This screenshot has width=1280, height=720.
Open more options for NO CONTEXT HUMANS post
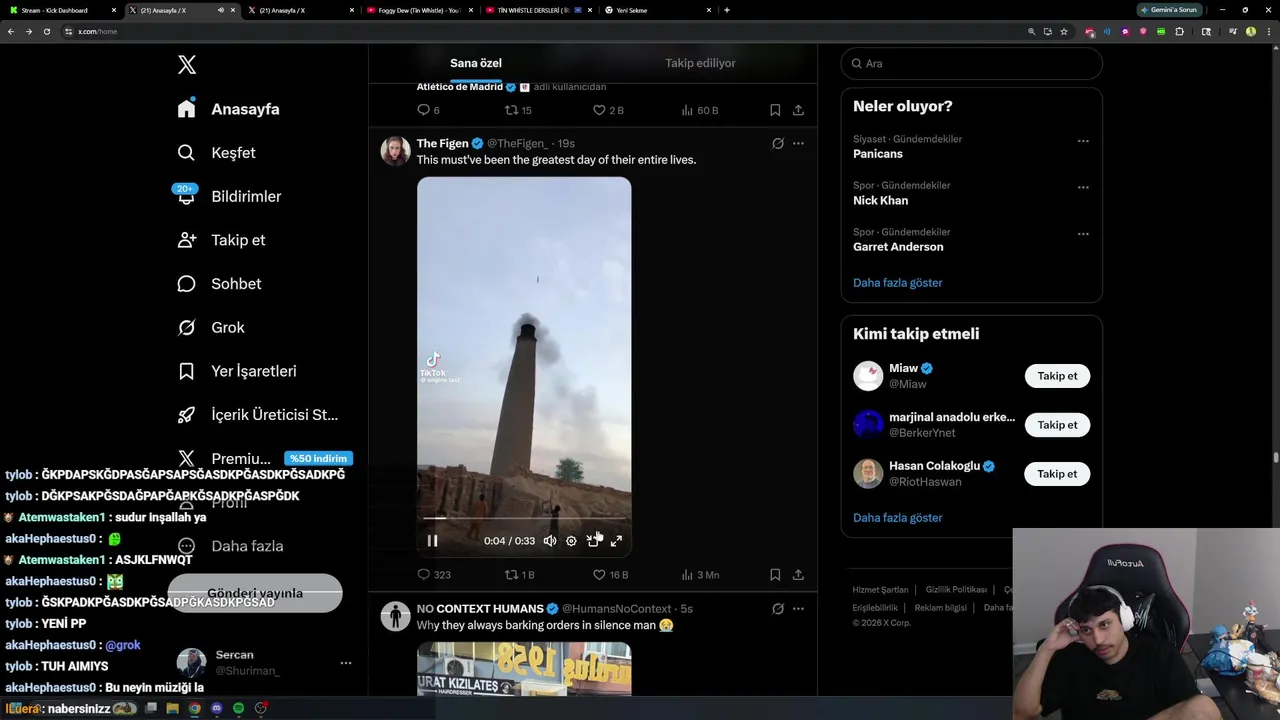coord(798,608)
